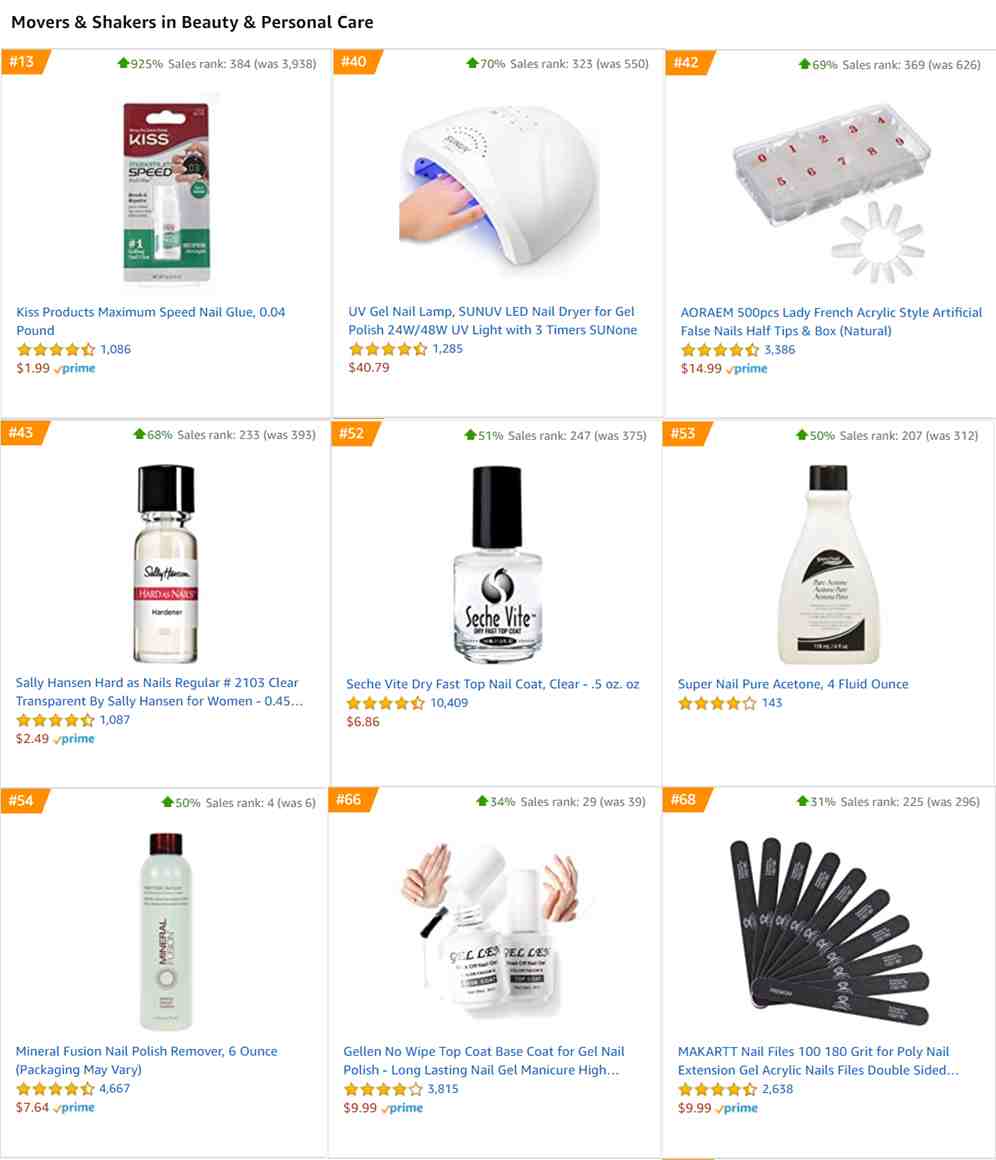Open the Seche Vite top coat bottle image

(497, 564)
